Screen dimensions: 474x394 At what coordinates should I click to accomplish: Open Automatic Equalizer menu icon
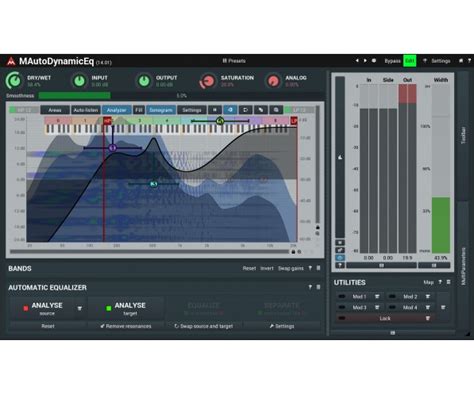tap(318, 287)
